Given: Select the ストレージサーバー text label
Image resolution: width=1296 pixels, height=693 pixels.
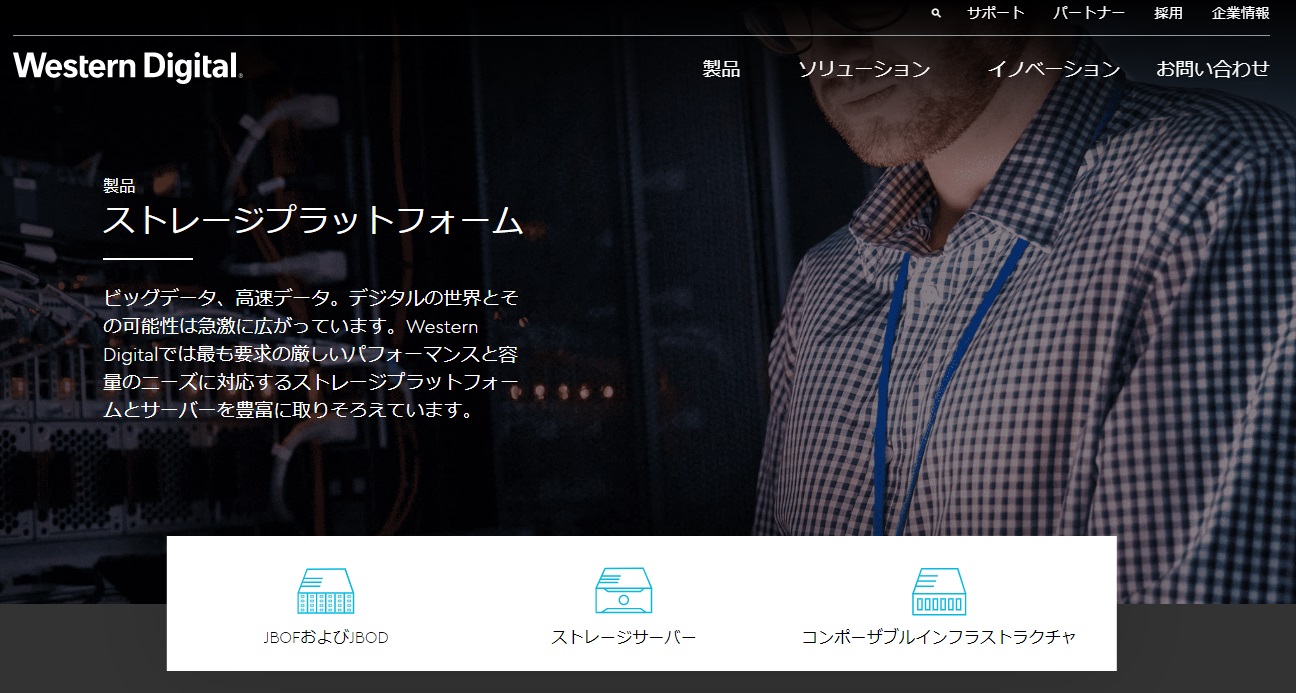Looking at the screenshot, I should tap(623, 637).
